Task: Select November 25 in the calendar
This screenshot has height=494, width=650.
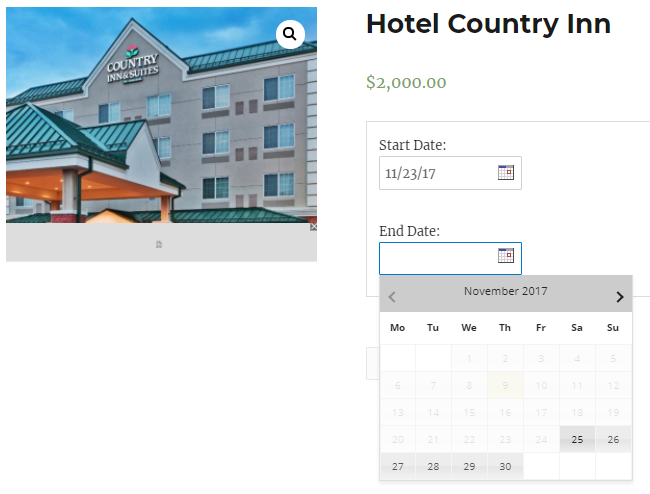Action: point(577,439)
